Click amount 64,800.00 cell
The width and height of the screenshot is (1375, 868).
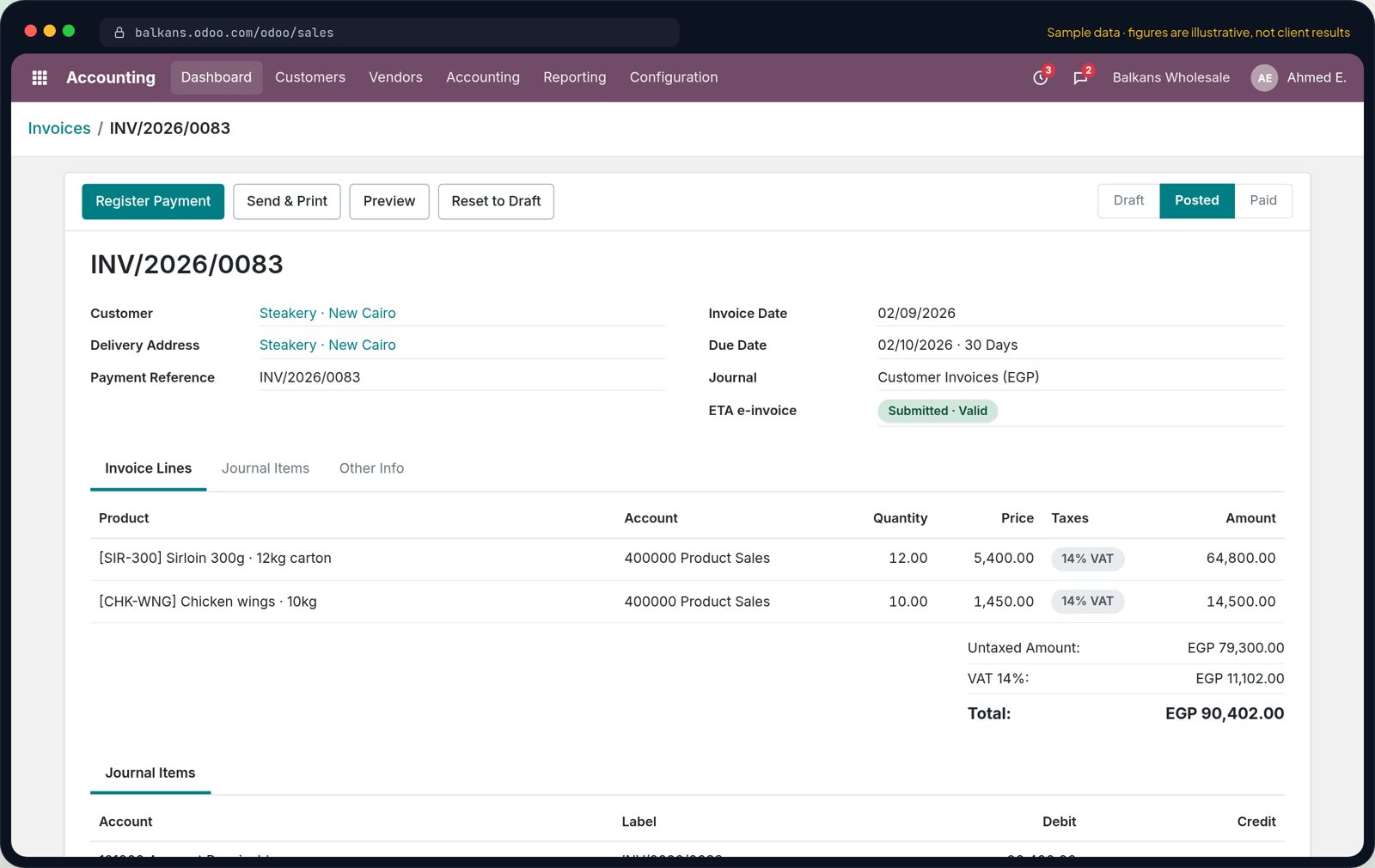coord(1241,559)
